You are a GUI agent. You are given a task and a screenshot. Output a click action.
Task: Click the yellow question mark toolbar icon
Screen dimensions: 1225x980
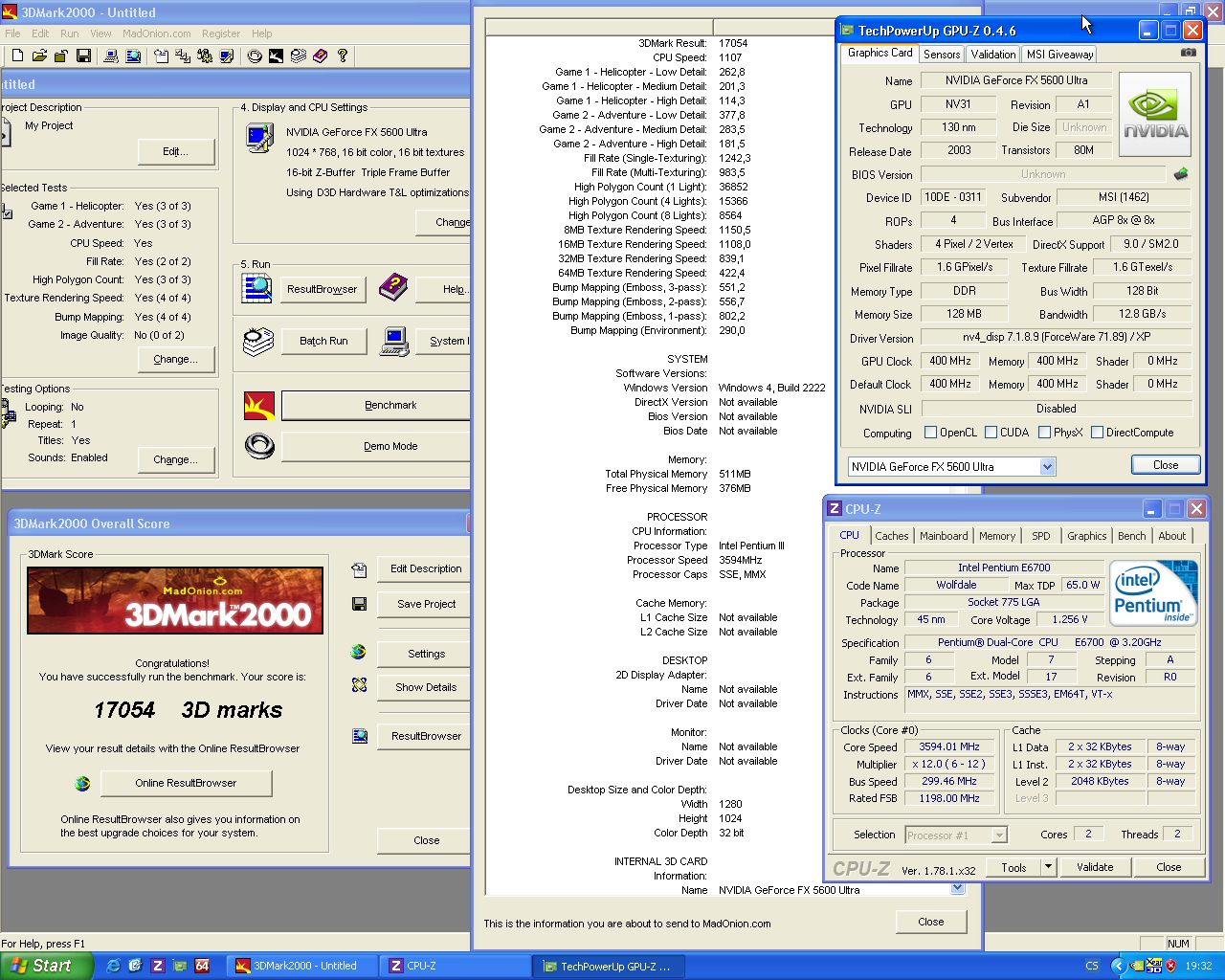point(343,56)
